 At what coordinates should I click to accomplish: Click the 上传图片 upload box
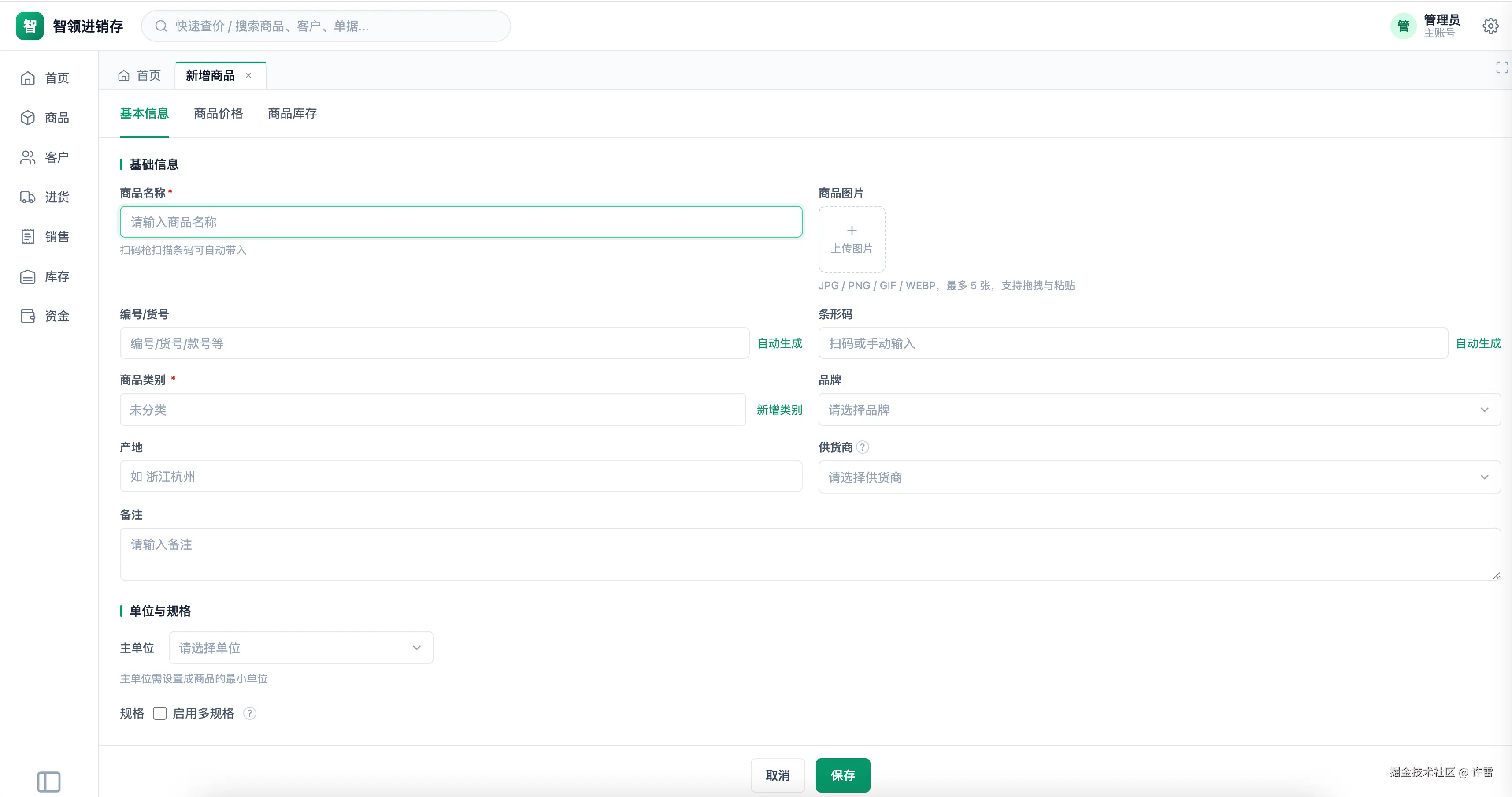click(852, 239)
